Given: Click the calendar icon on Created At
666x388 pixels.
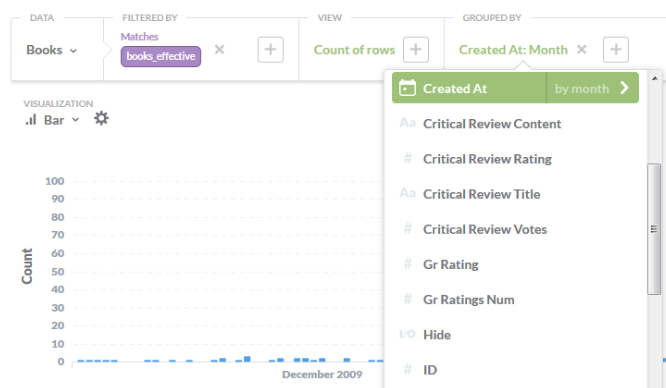Looking at the screenshot, I should point(407,88).
